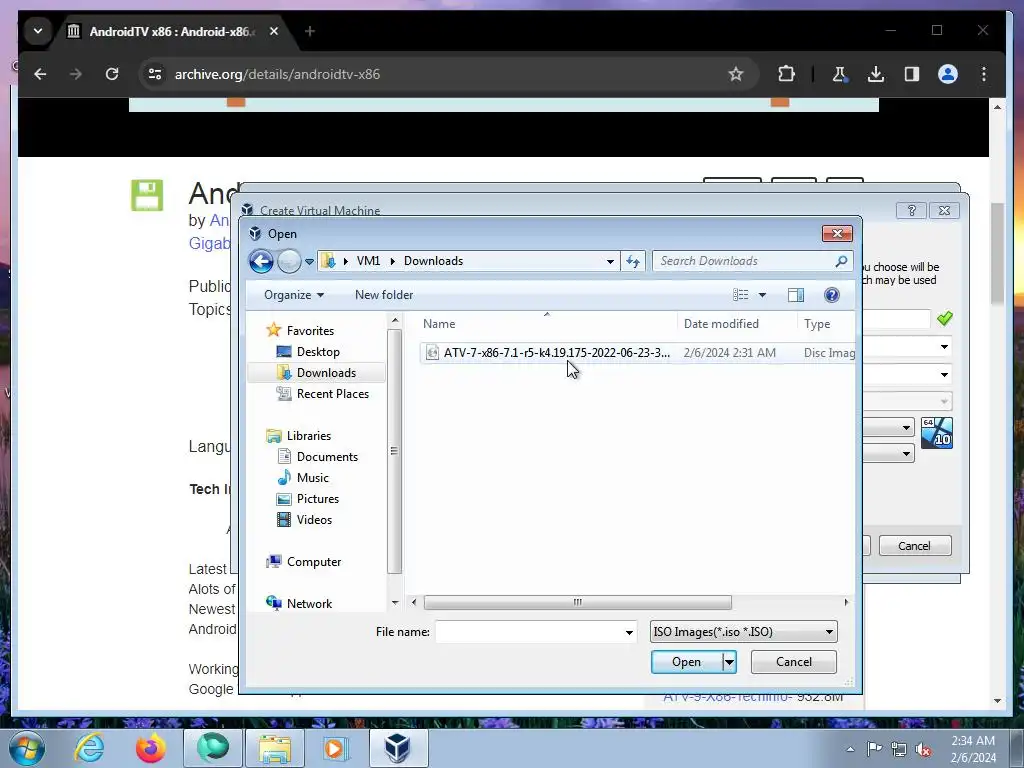
Task: Click the muted volume tray icon
Action: click(x=923, y=749)
